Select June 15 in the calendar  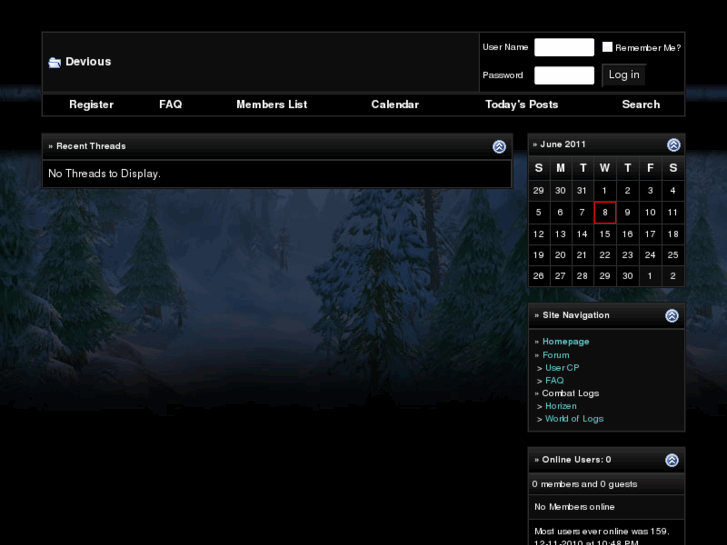coord(605,234)
